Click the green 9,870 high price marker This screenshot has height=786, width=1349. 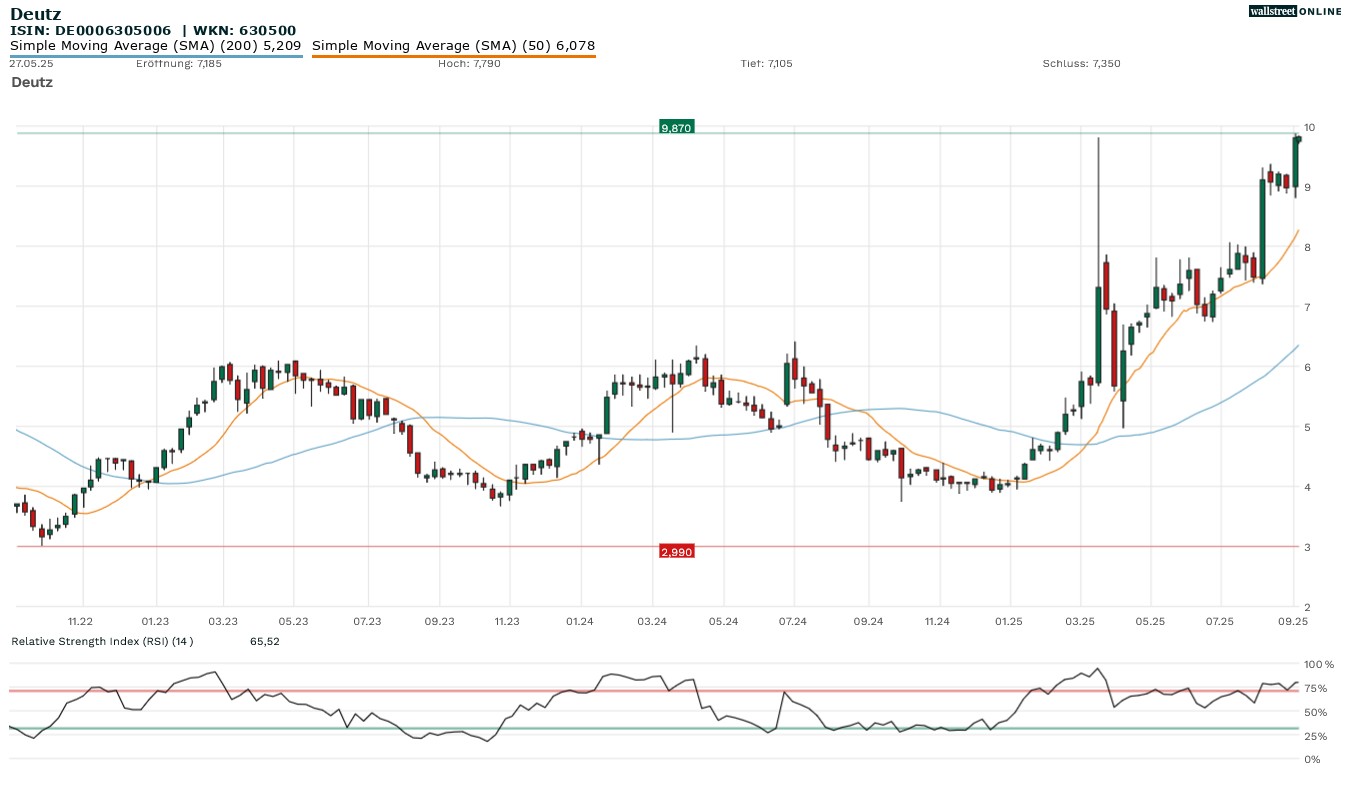[x=676, y=128]
